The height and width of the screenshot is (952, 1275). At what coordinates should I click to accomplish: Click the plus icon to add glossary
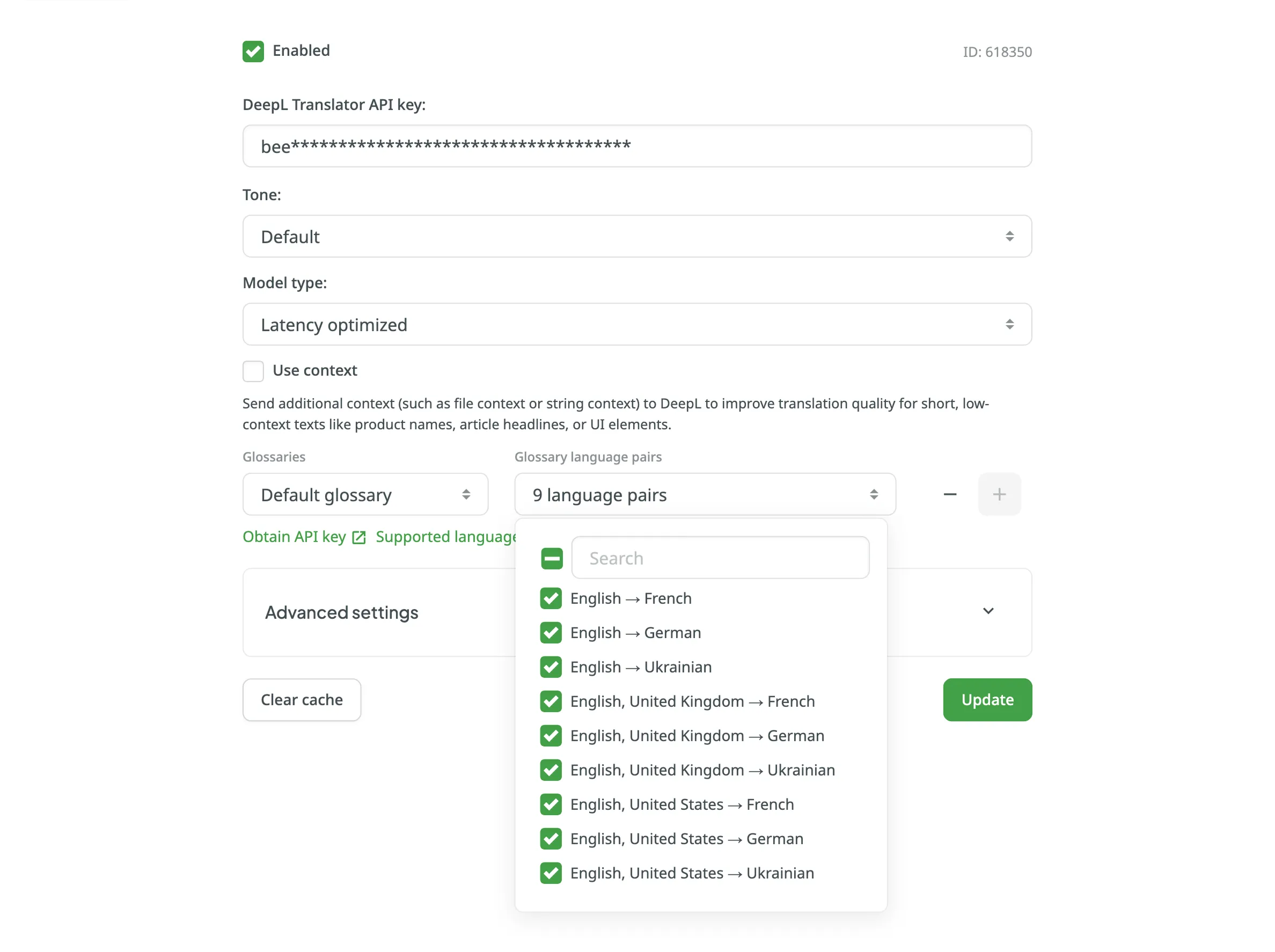point(999,494)
